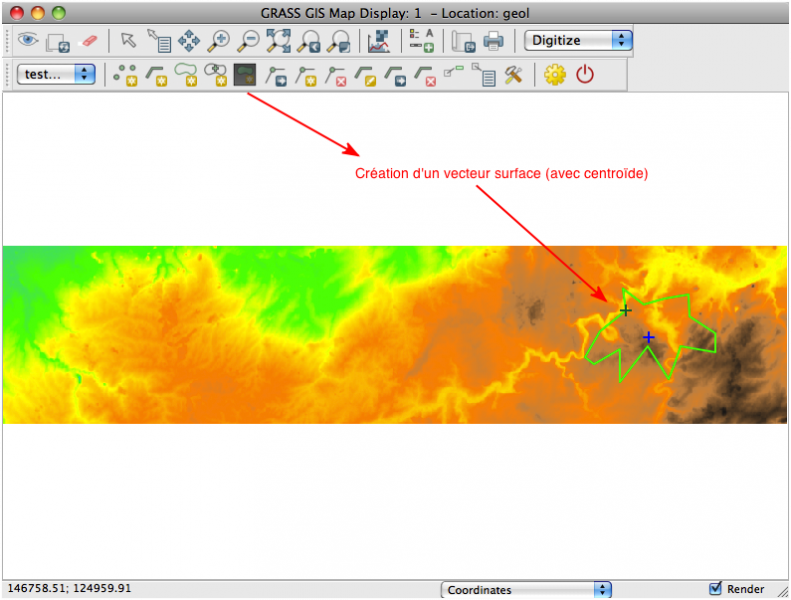Click the zoom in magnifier
Image resolution: width=791 pixels, height=600 pixels.
[218, 41]
